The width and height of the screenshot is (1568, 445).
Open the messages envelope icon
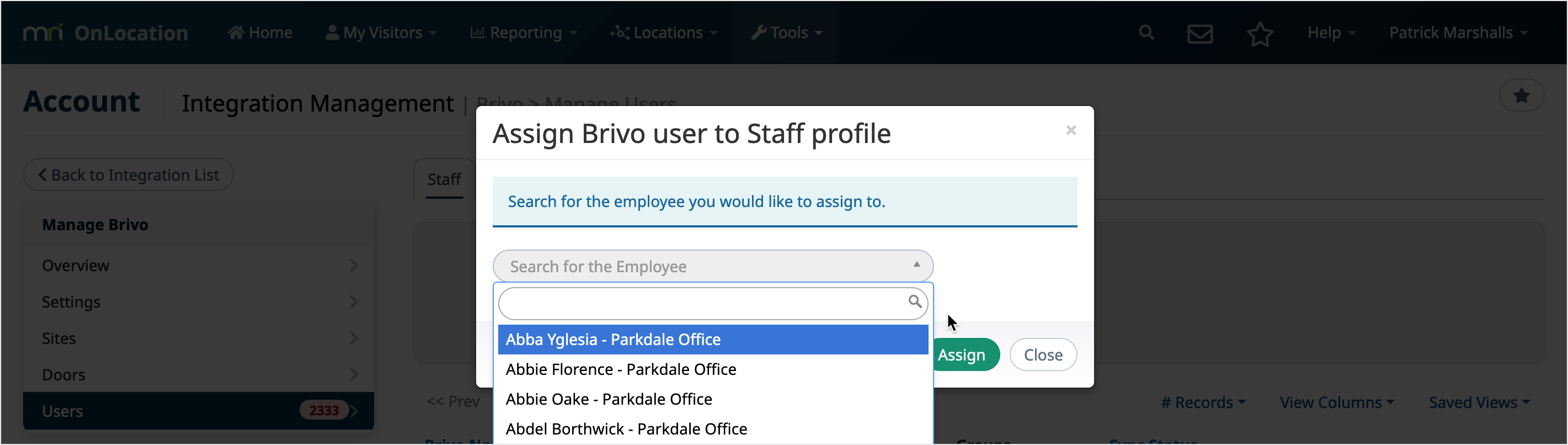tap(1200, 34)
